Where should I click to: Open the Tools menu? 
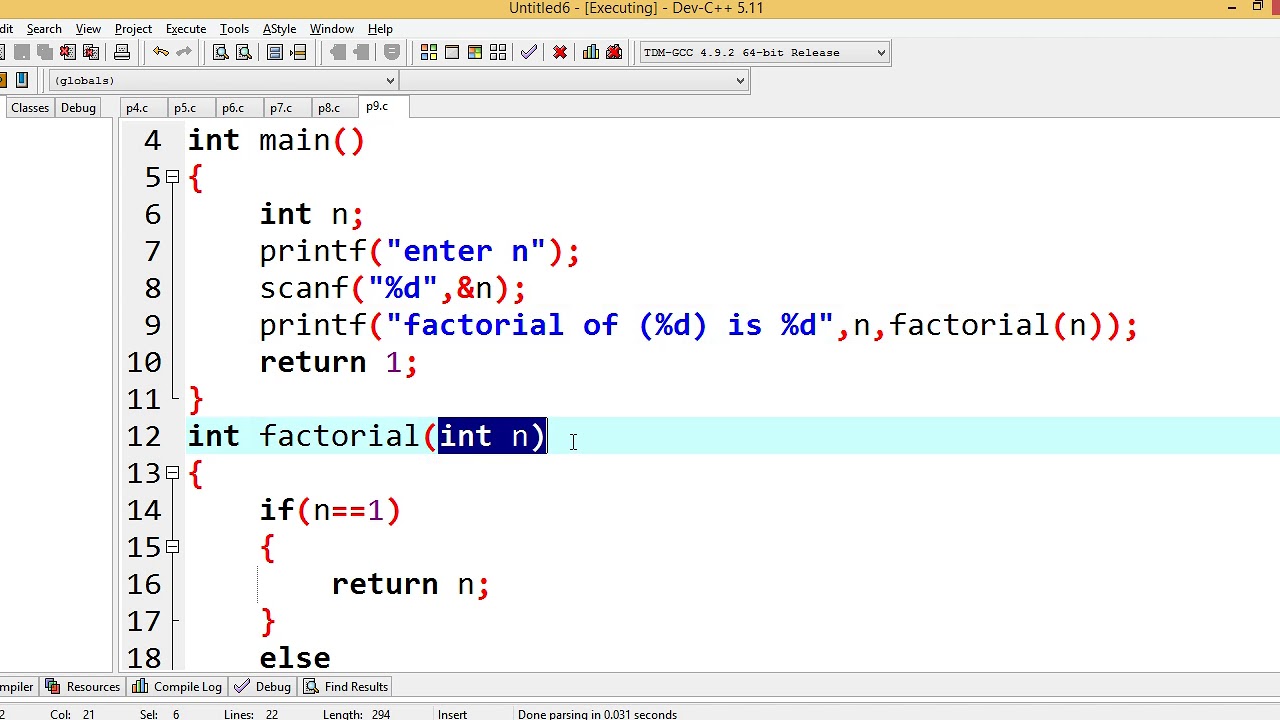pos(234,29)
